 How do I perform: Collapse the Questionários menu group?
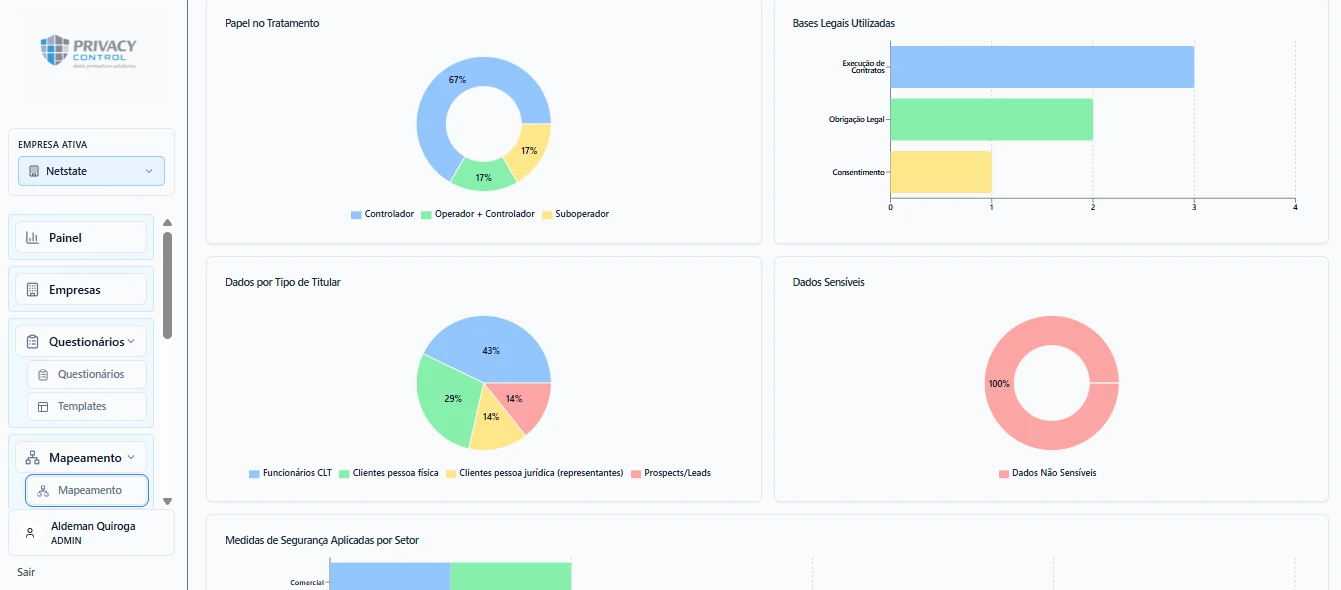(x=81, y=342)
